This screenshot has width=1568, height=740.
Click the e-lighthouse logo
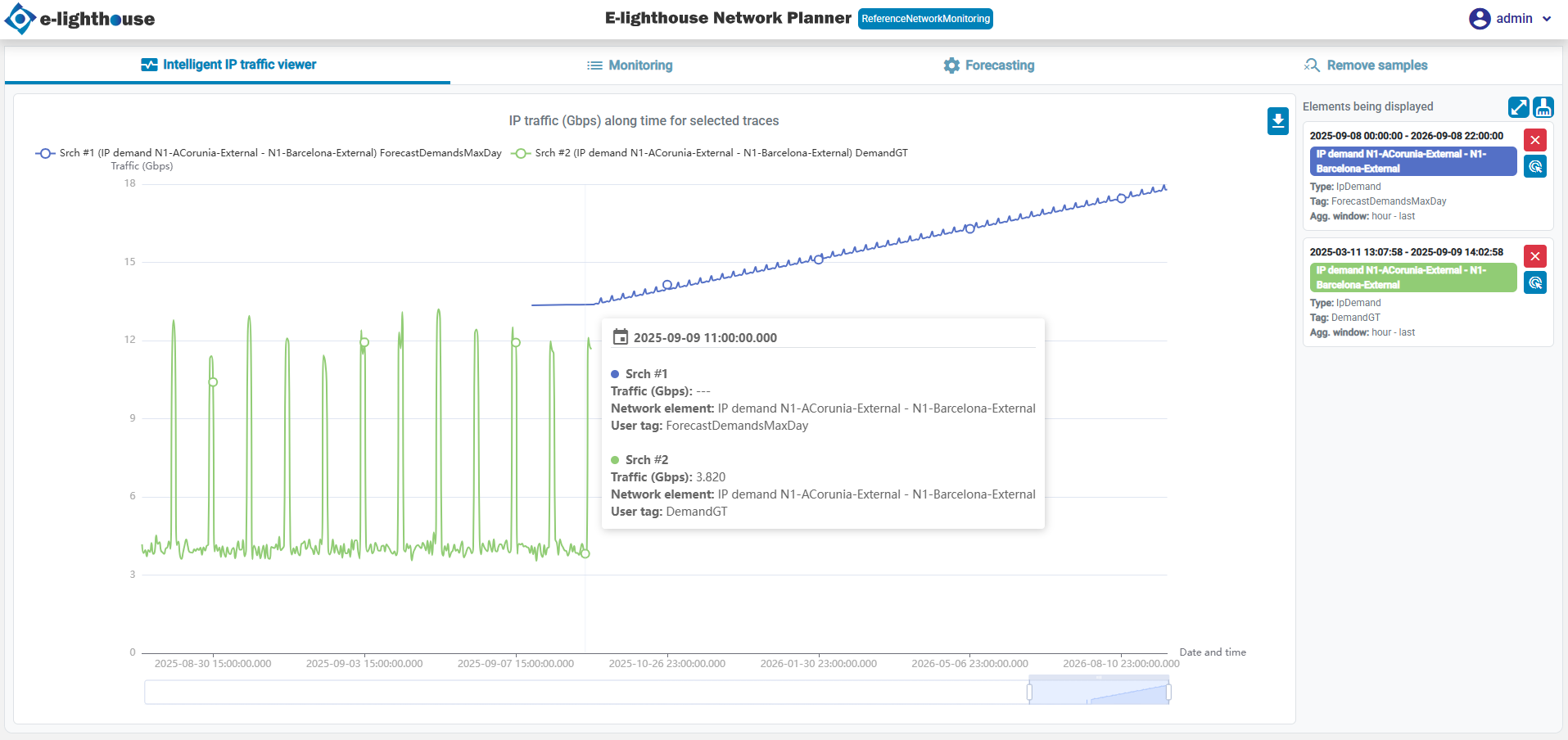coord(79,19)
